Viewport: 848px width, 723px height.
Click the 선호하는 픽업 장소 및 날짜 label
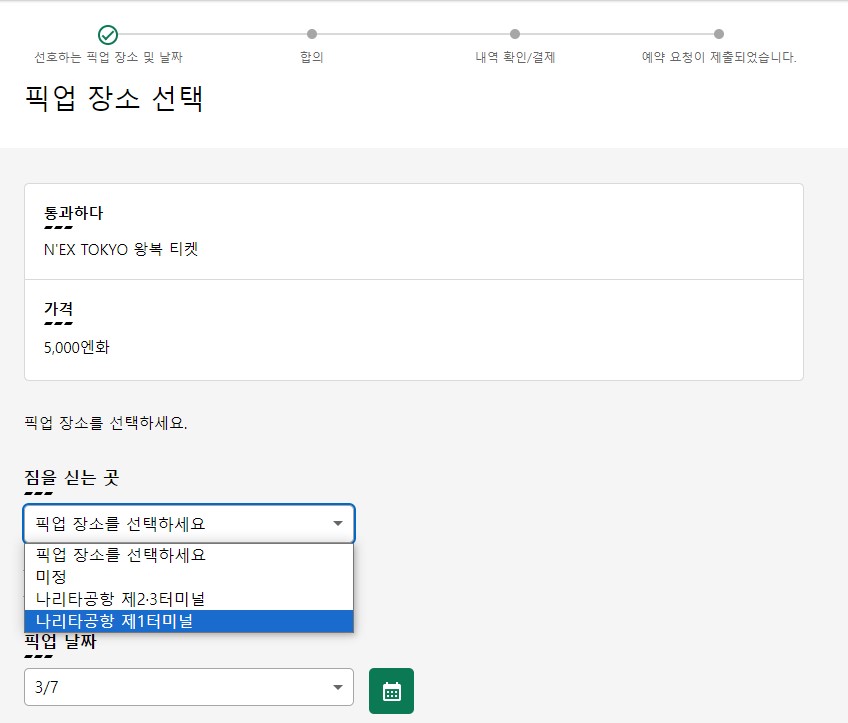[108, 57]
